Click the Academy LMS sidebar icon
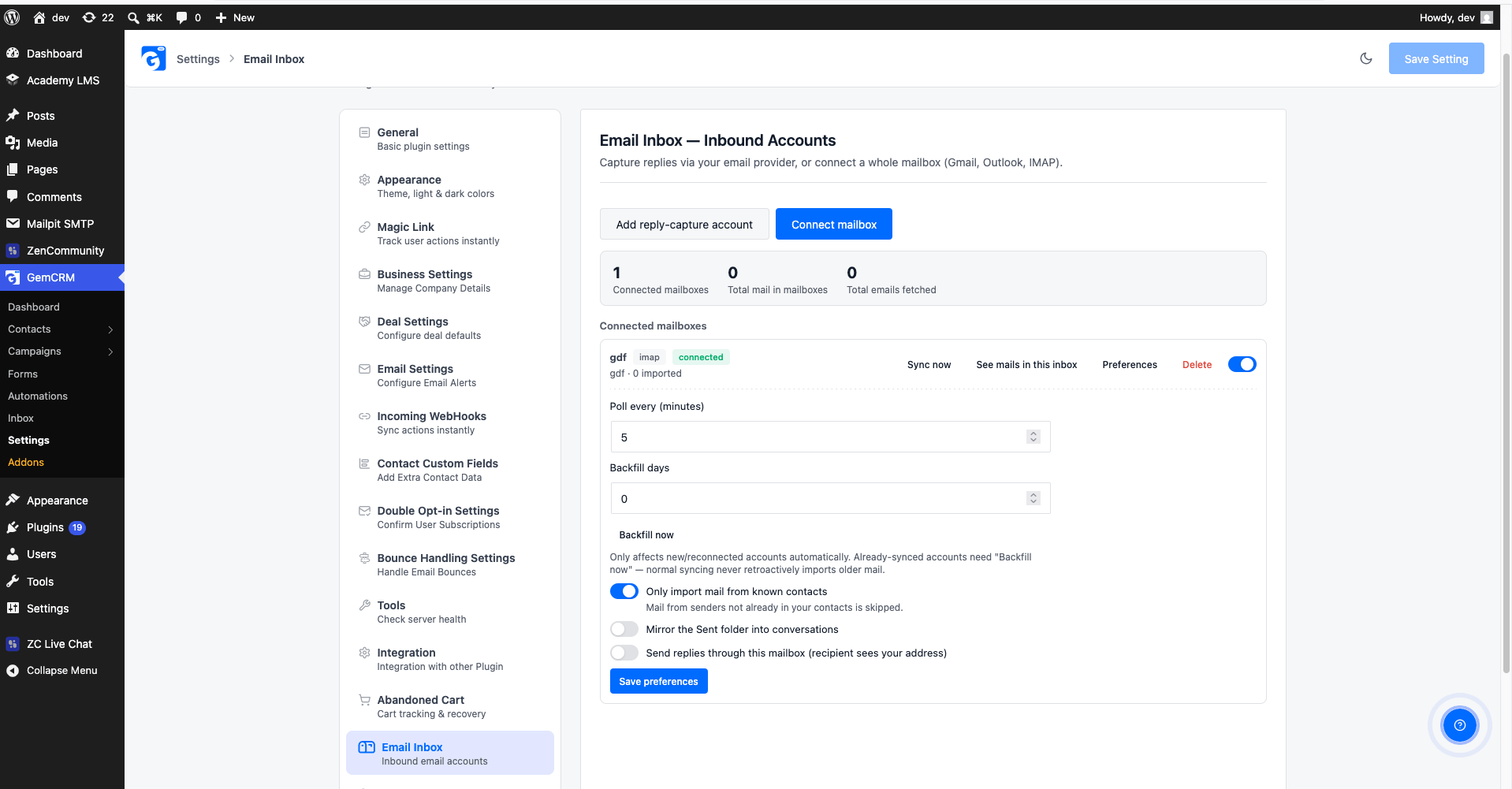This screenshot has height=789, width=1512. click(x=13, y=80)
